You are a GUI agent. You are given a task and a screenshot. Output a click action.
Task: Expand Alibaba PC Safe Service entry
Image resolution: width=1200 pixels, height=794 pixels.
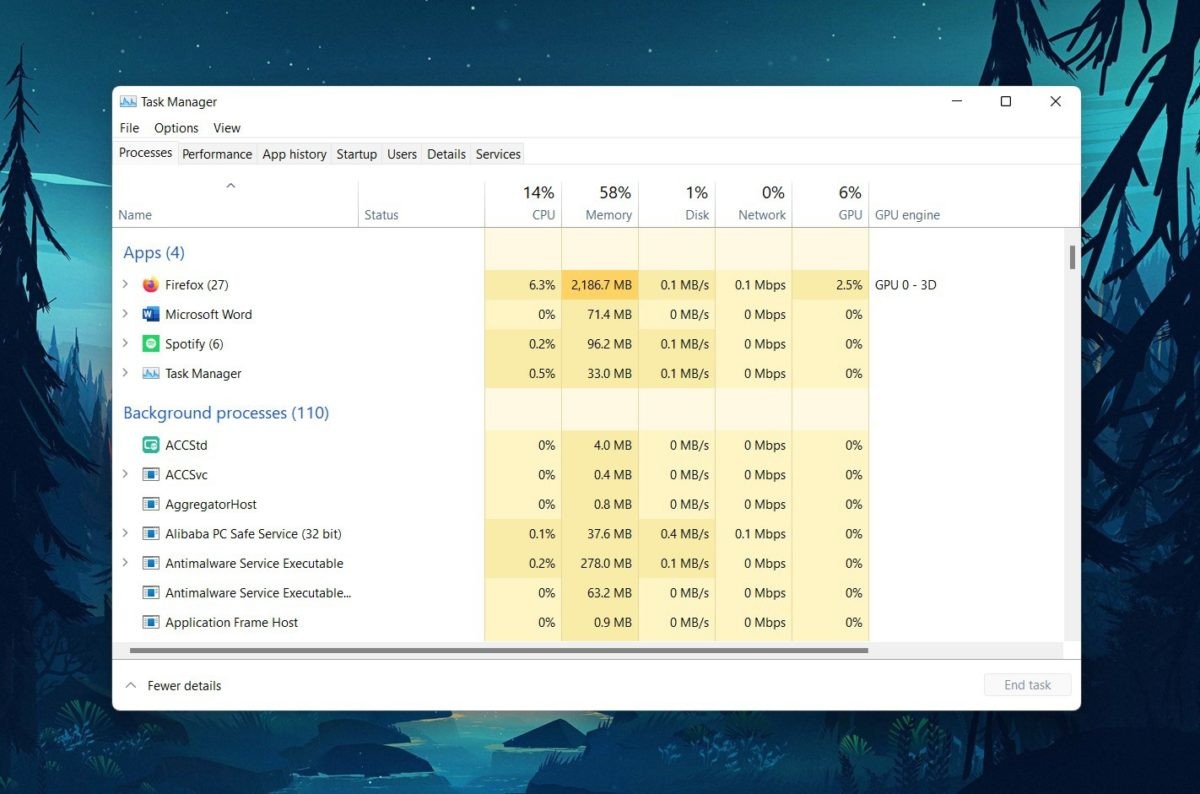[x=125, y=534]
